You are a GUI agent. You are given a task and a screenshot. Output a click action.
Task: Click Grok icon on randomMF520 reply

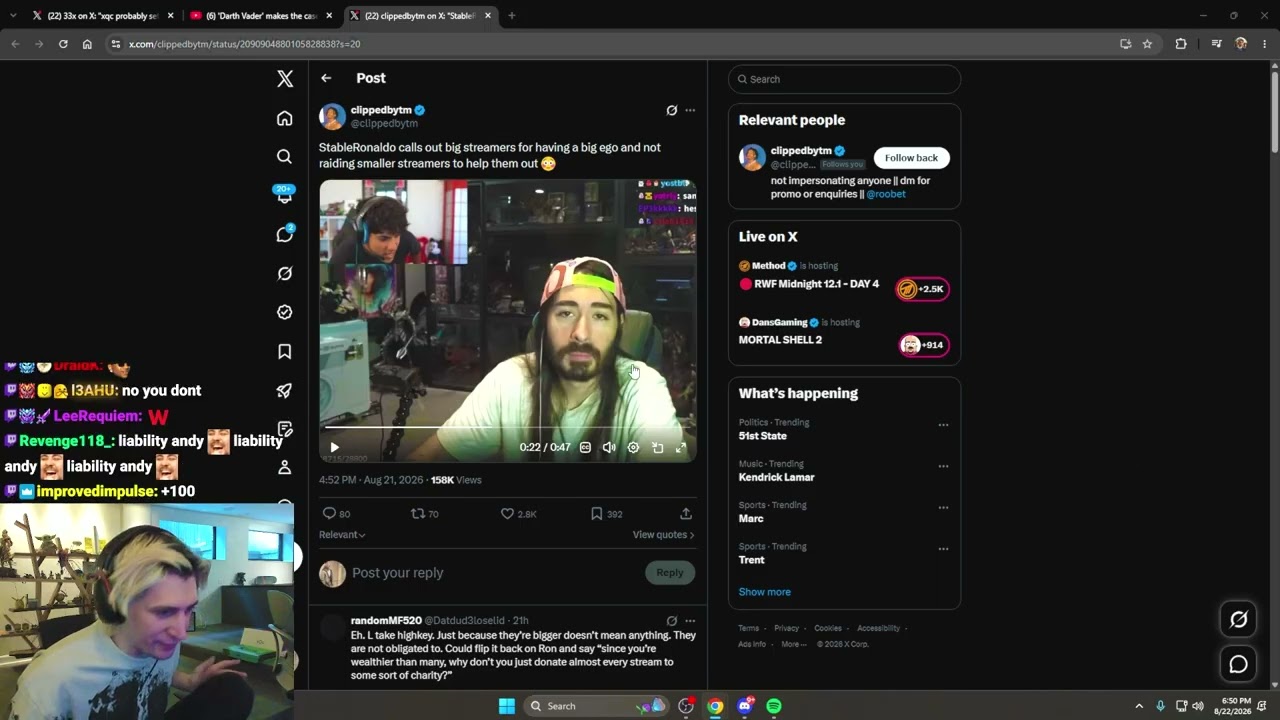[672, 621]
